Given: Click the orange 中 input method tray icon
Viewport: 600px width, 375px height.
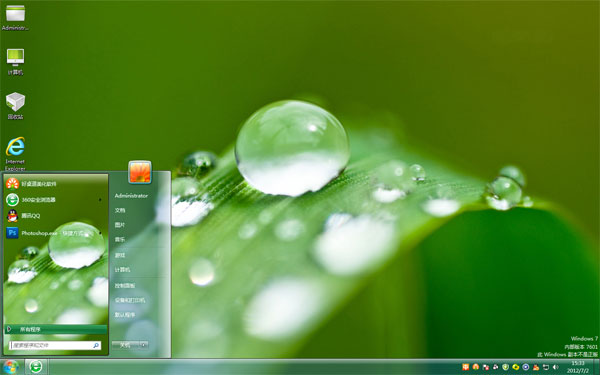Looking at the screenshot, I should [x=466, y=367].
